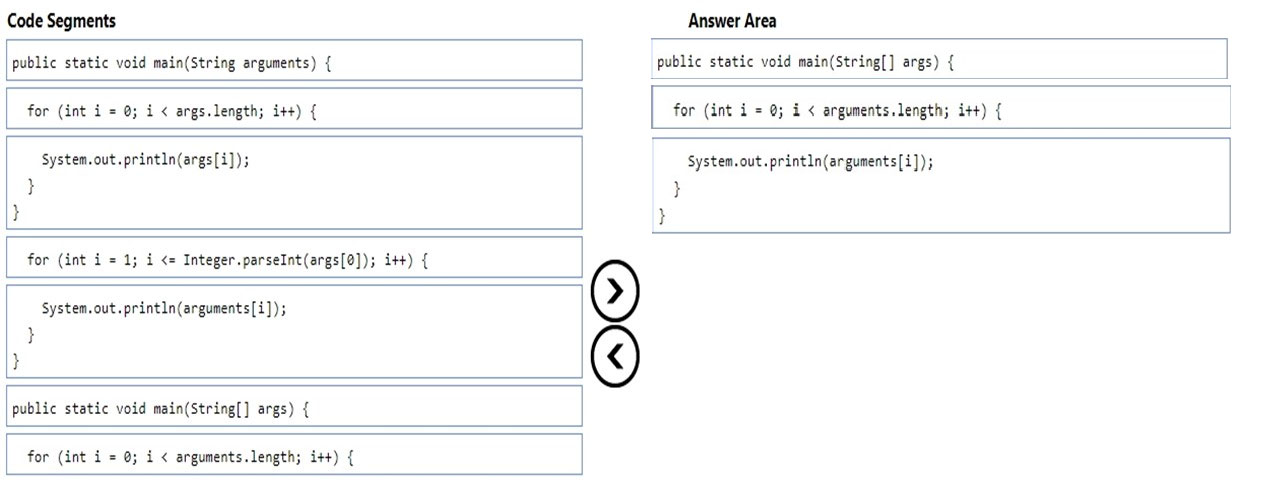This screenshot has height=492, width=1275.
Task: Select System.out.println(args[i]) code segment
Action: pos(294,183)
